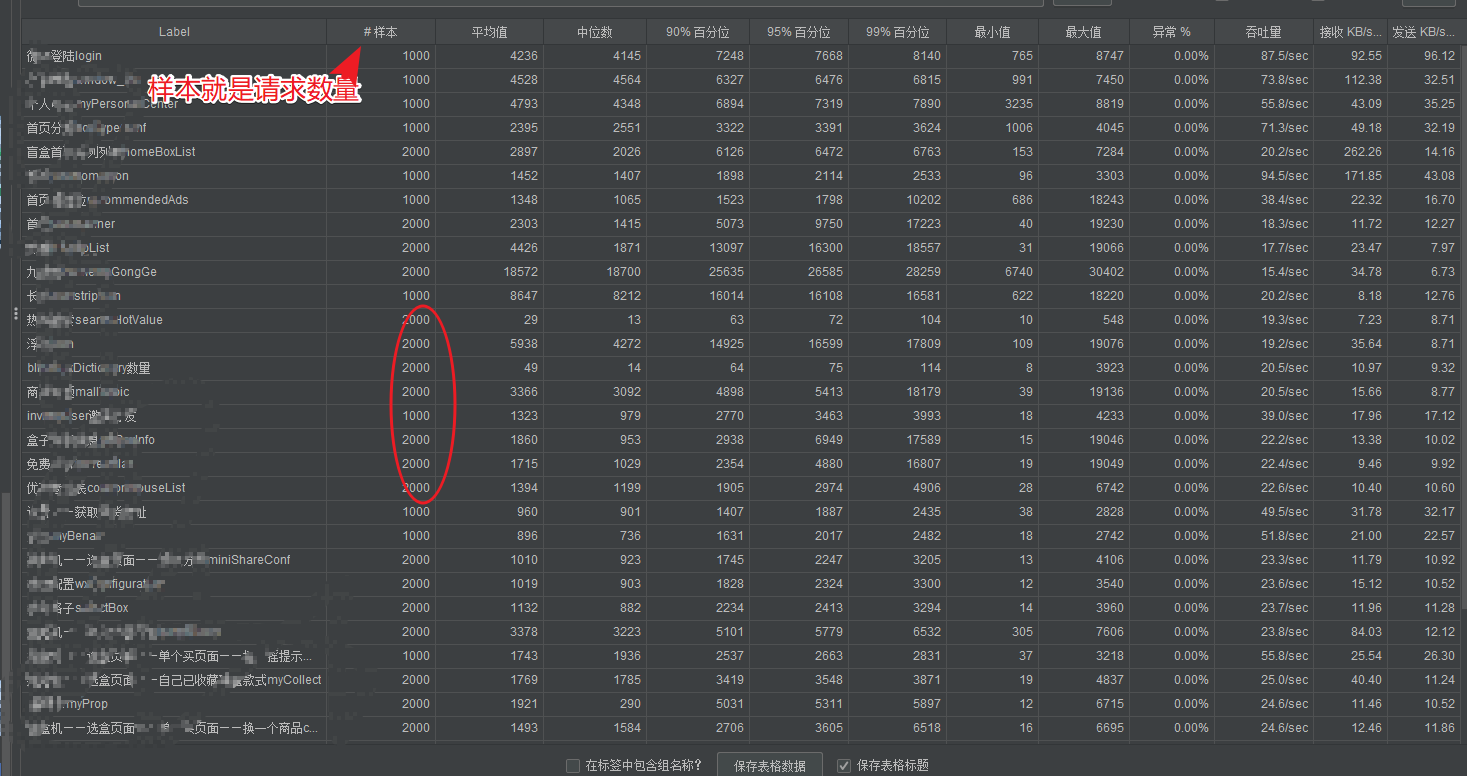Click the average value 896
This screenshot has width=1467, height=776.
[x=527, y=536]
